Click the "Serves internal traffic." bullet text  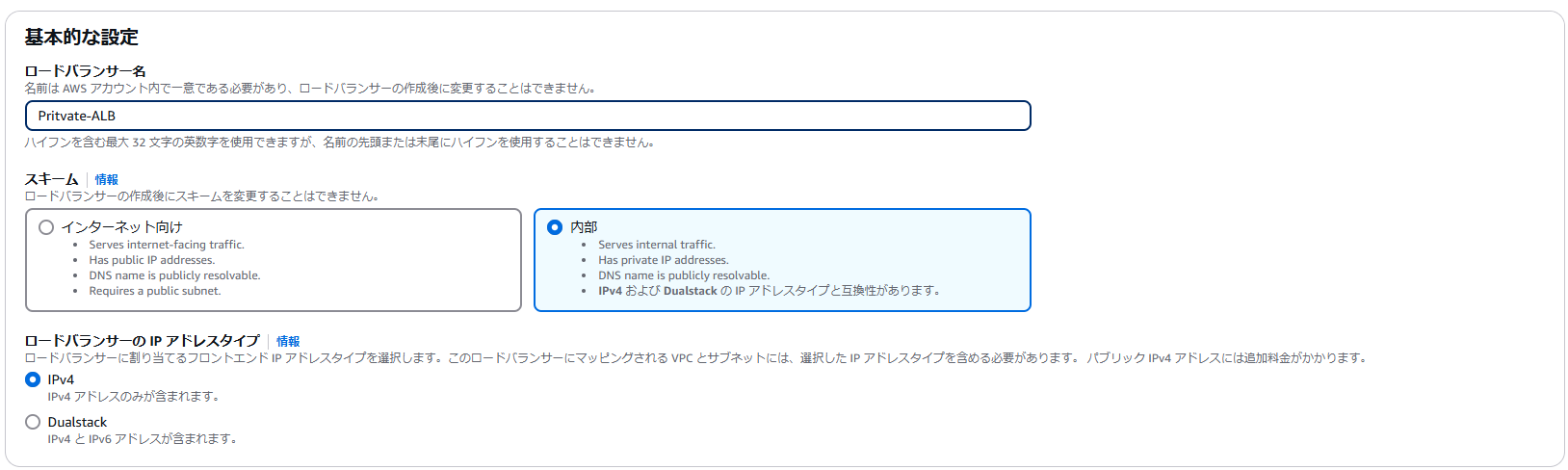point(656,245)
